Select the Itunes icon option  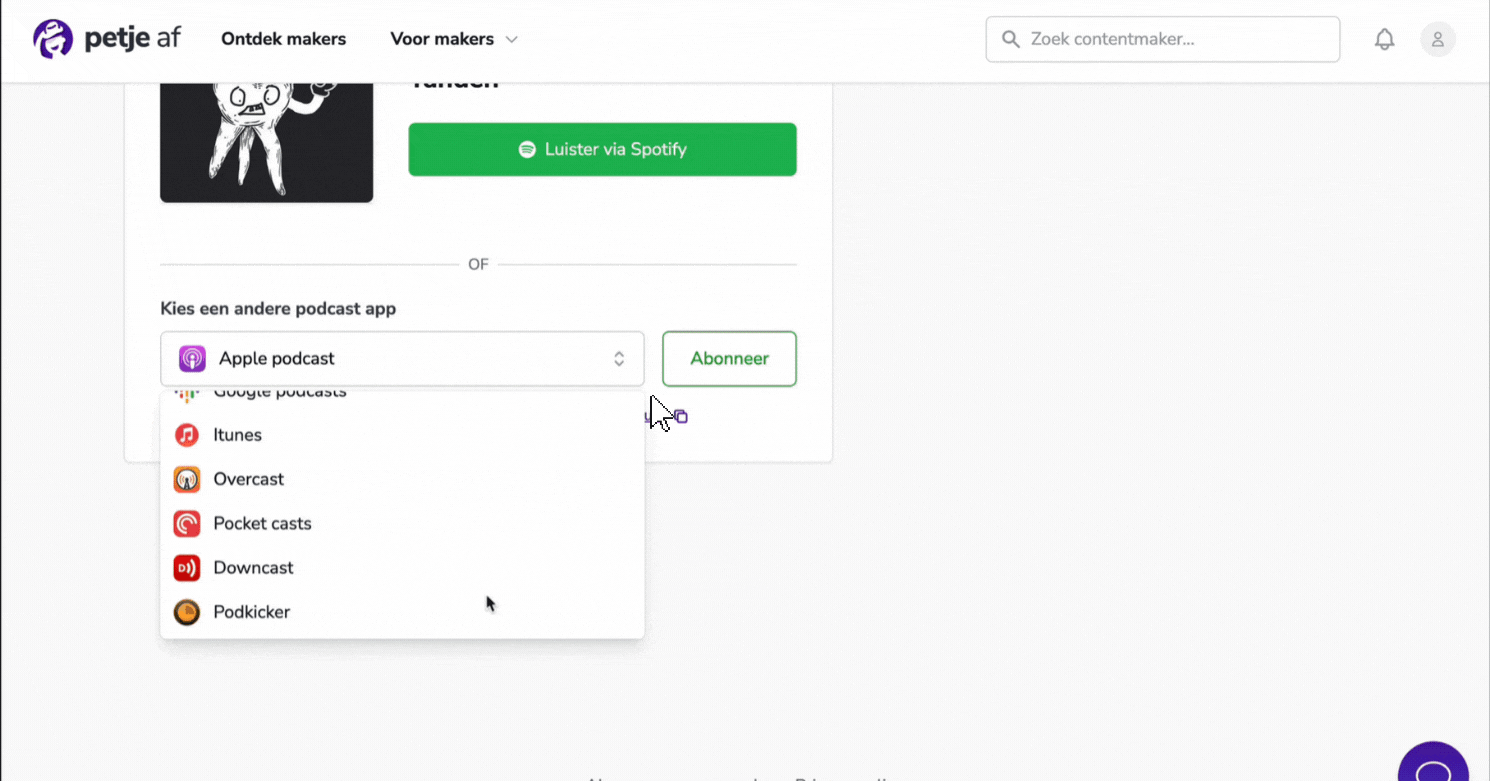(x=187, y=435)
